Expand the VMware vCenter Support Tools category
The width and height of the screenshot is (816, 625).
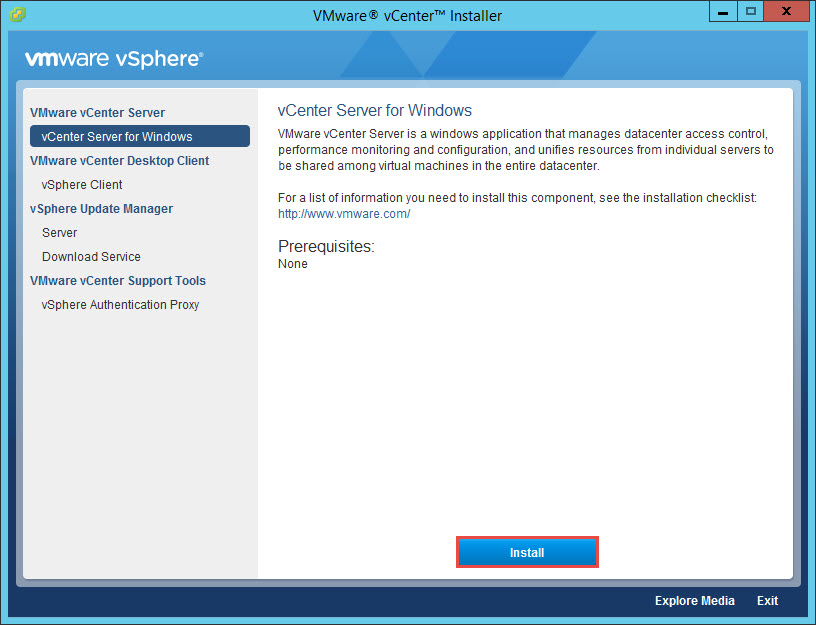point(117,280)
